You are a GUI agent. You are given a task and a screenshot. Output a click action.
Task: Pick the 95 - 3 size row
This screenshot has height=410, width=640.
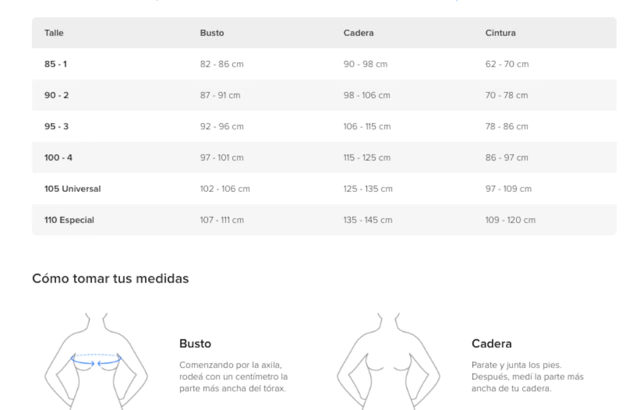point(56,126)
